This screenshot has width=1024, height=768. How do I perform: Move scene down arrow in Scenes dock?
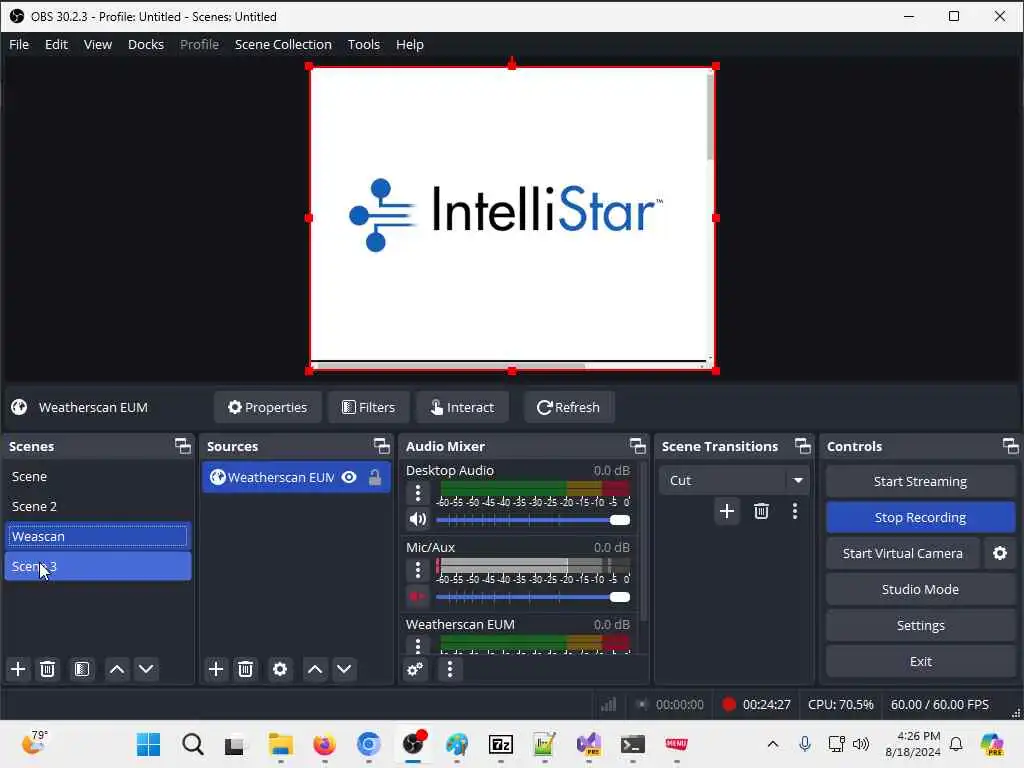coord(146,669)
